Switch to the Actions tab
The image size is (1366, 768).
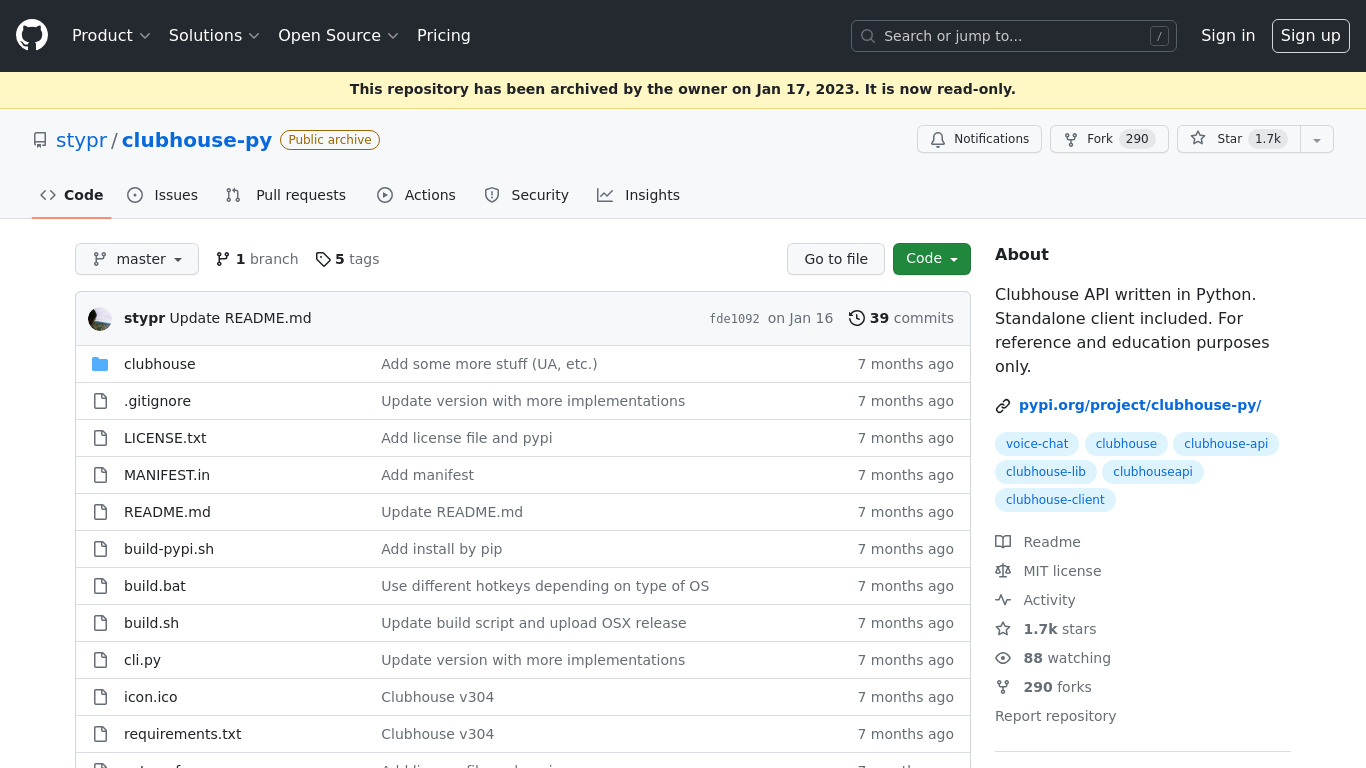coord(416,195)
